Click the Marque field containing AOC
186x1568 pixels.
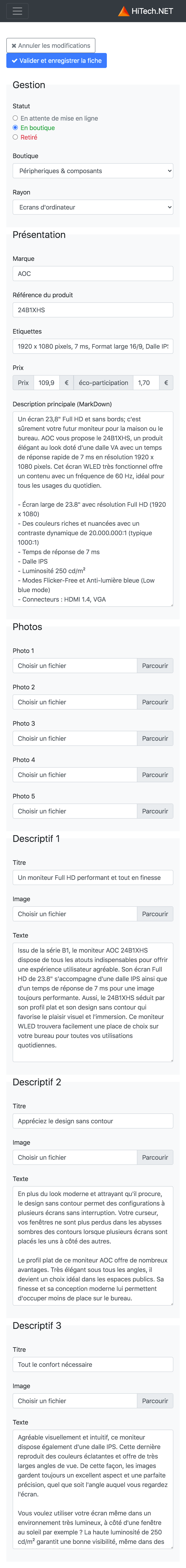click(x=93, y=274)
